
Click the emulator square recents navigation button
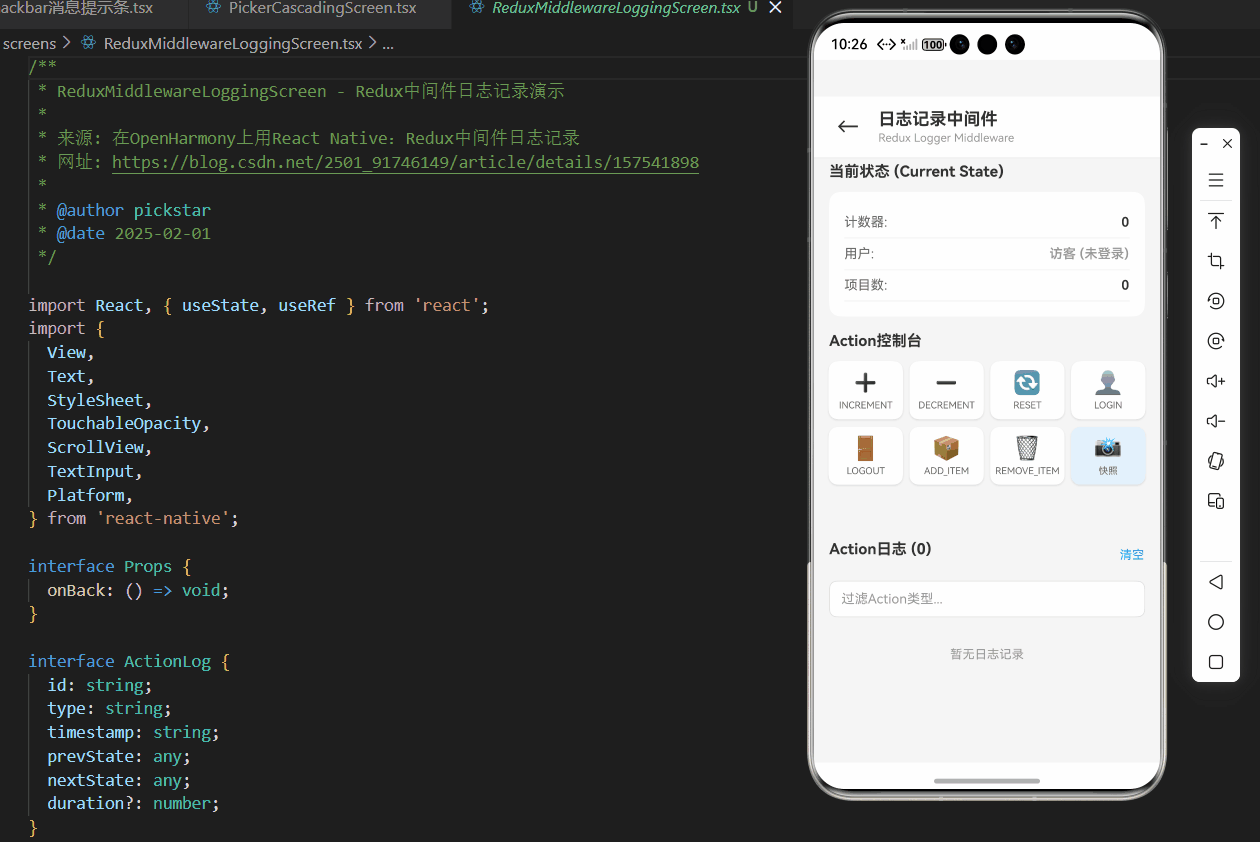(x=1216, y=662)
